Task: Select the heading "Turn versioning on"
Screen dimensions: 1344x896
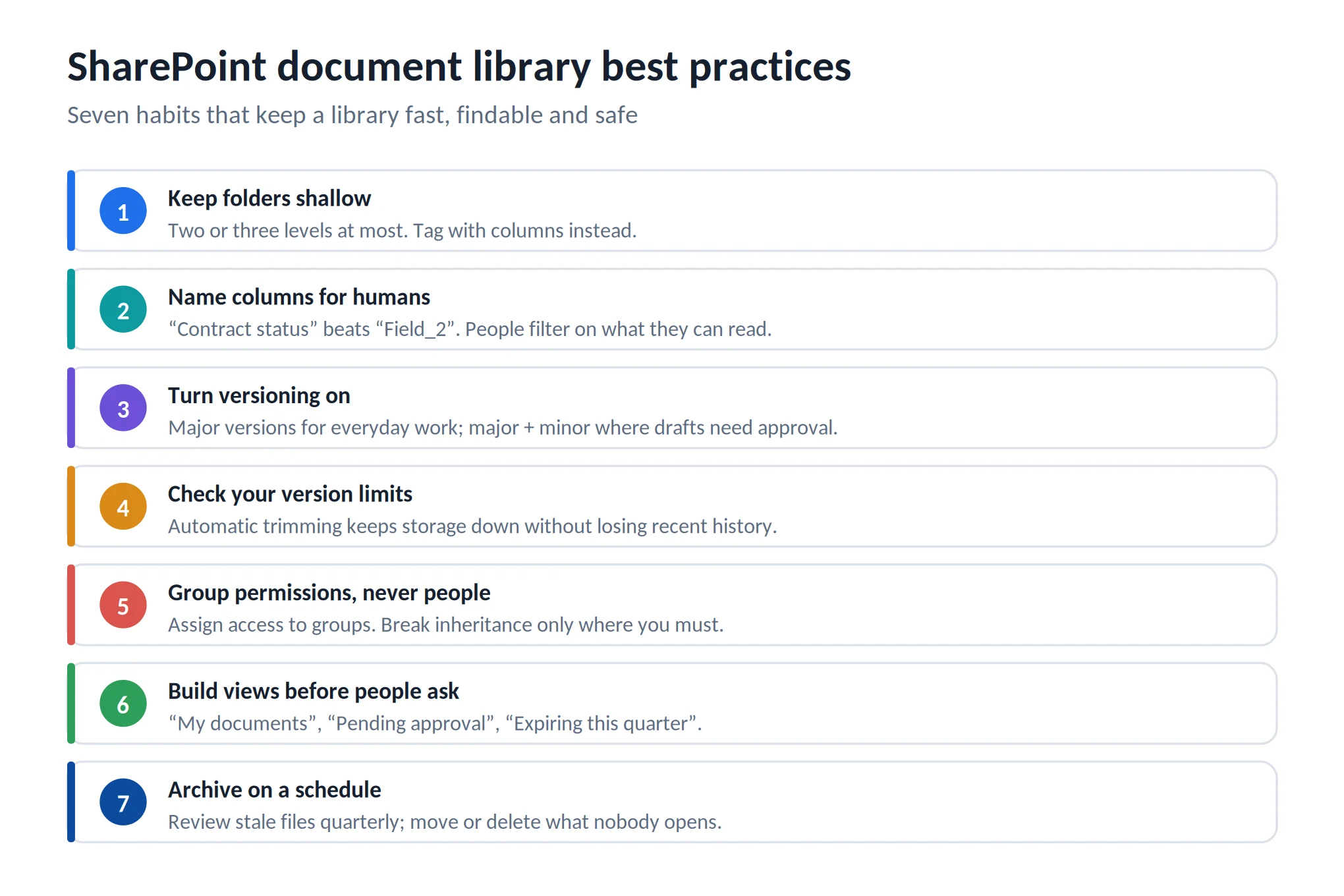Action: [x=259, y=395]
